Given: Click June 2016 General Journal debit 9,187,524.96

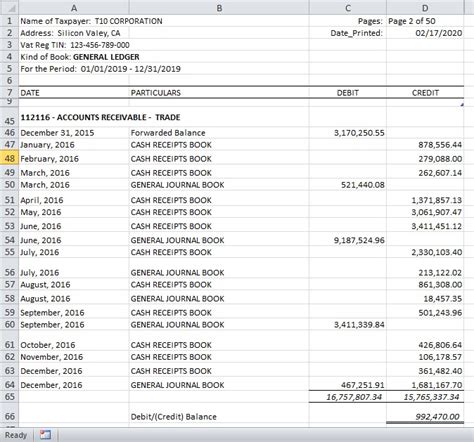Looking at the screenshot, I should click(x=348, y=240).
